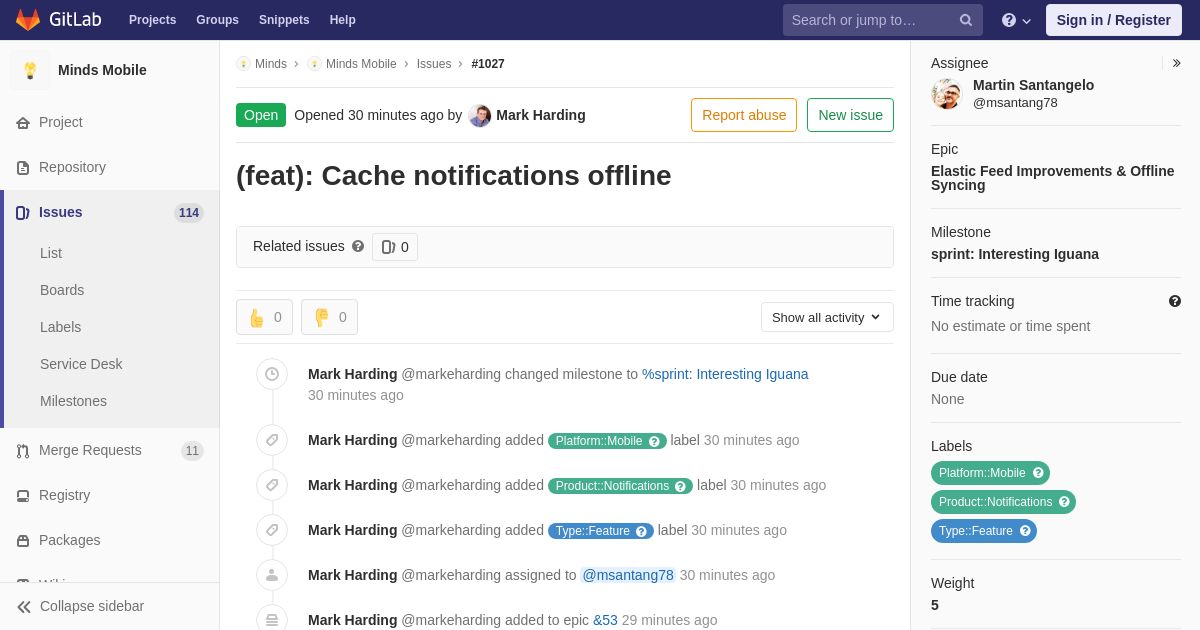Click Martin Santangelo's assignee avatar

click(946, 94)
